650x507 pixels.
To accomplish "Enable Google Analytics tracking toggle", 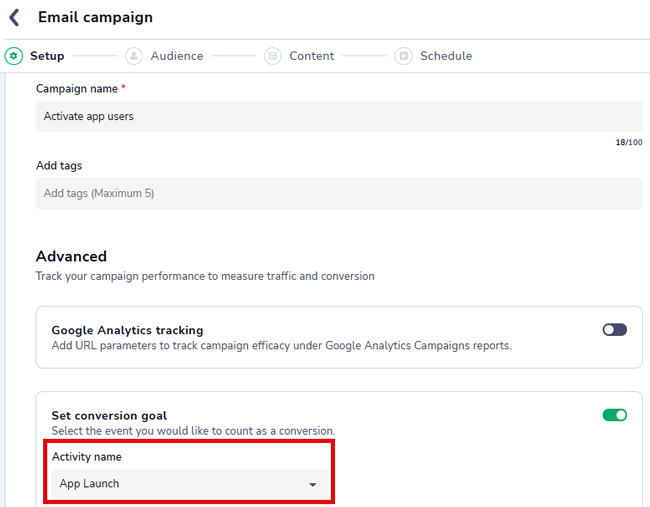I will [614, 330].
